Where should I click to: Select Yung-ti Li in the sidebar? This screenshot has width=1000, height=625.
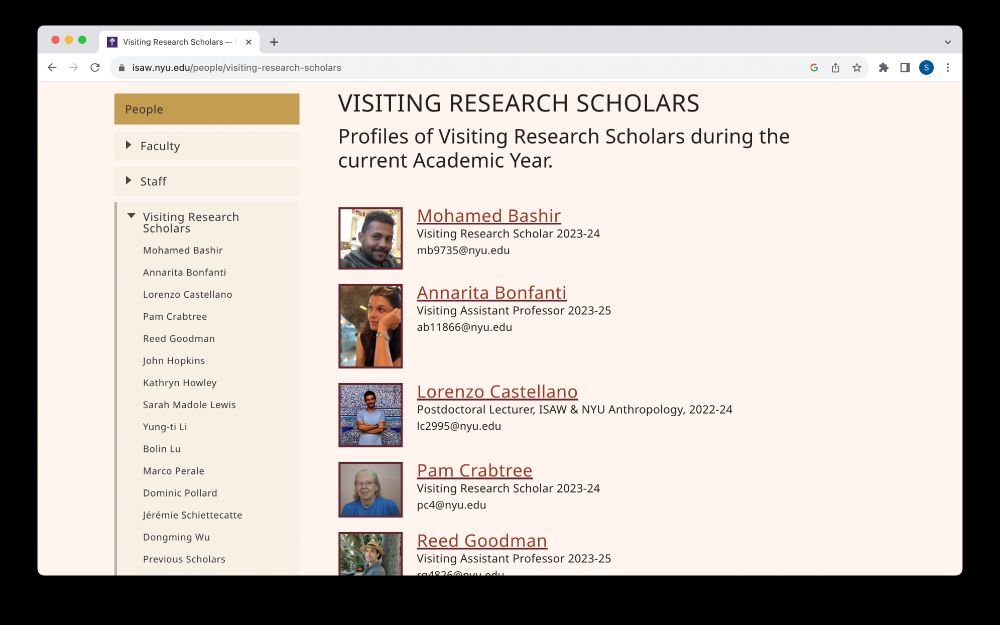coord(165,427)
